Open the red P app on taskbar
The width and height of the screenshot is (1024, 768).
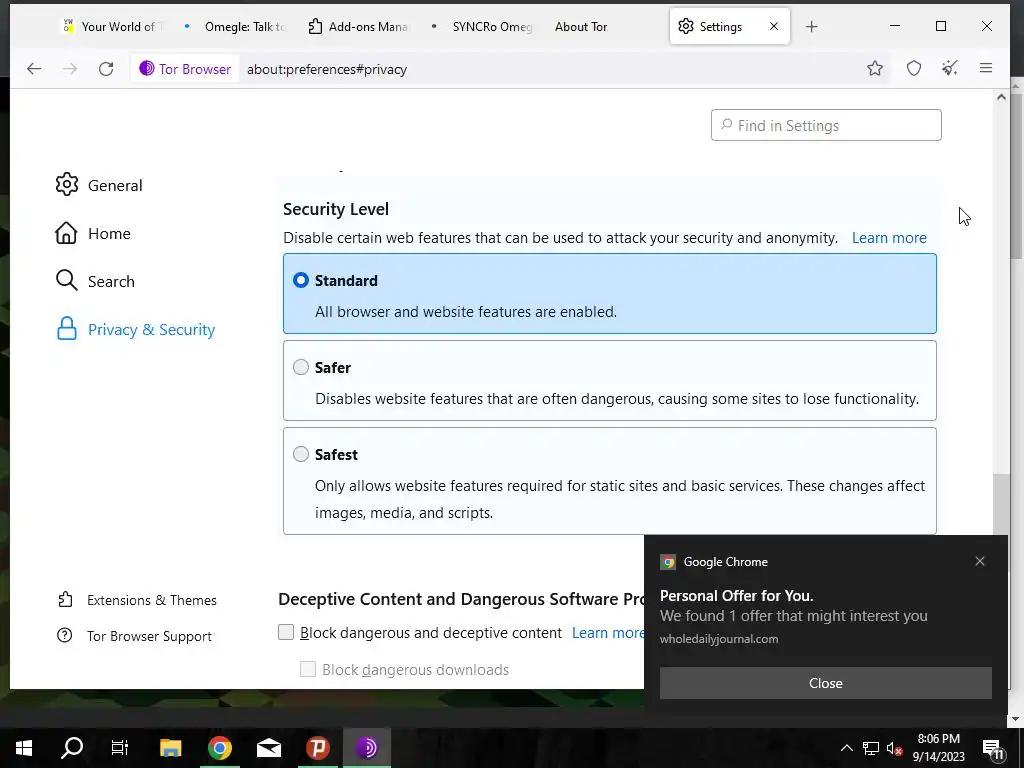click(318, 748)
